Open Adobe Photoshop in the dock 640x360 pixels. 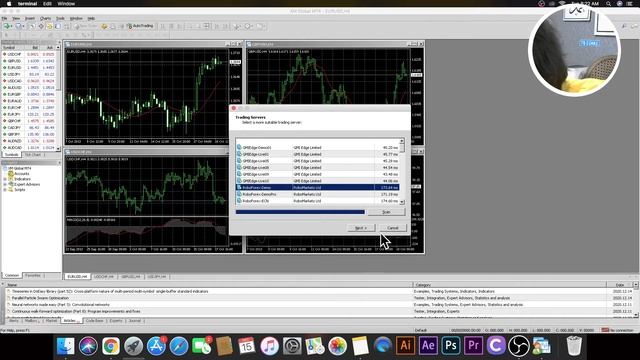(x=451, y=346)
